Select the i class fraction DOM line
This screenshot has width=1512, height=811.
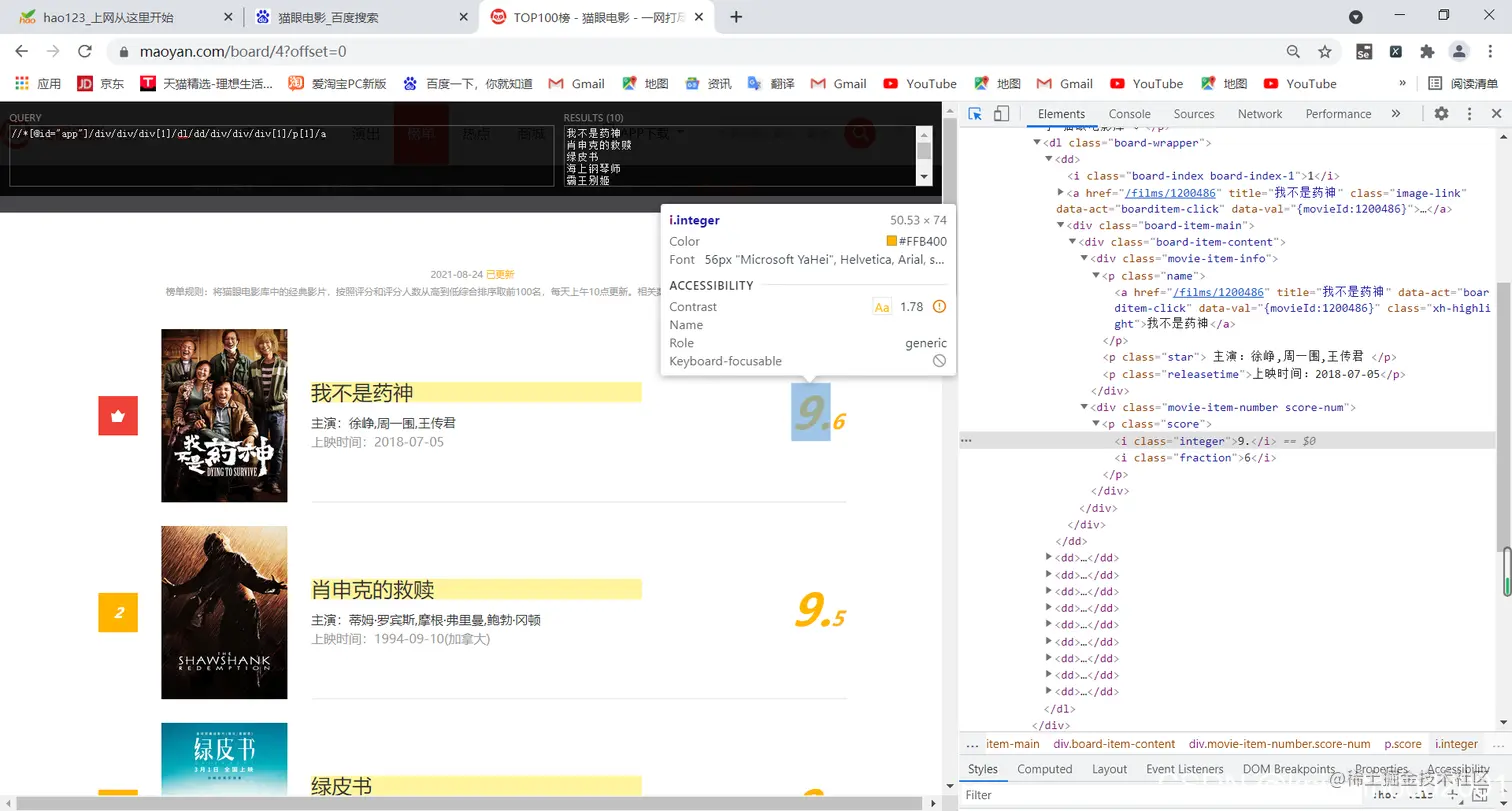[x=1197, y=458]
